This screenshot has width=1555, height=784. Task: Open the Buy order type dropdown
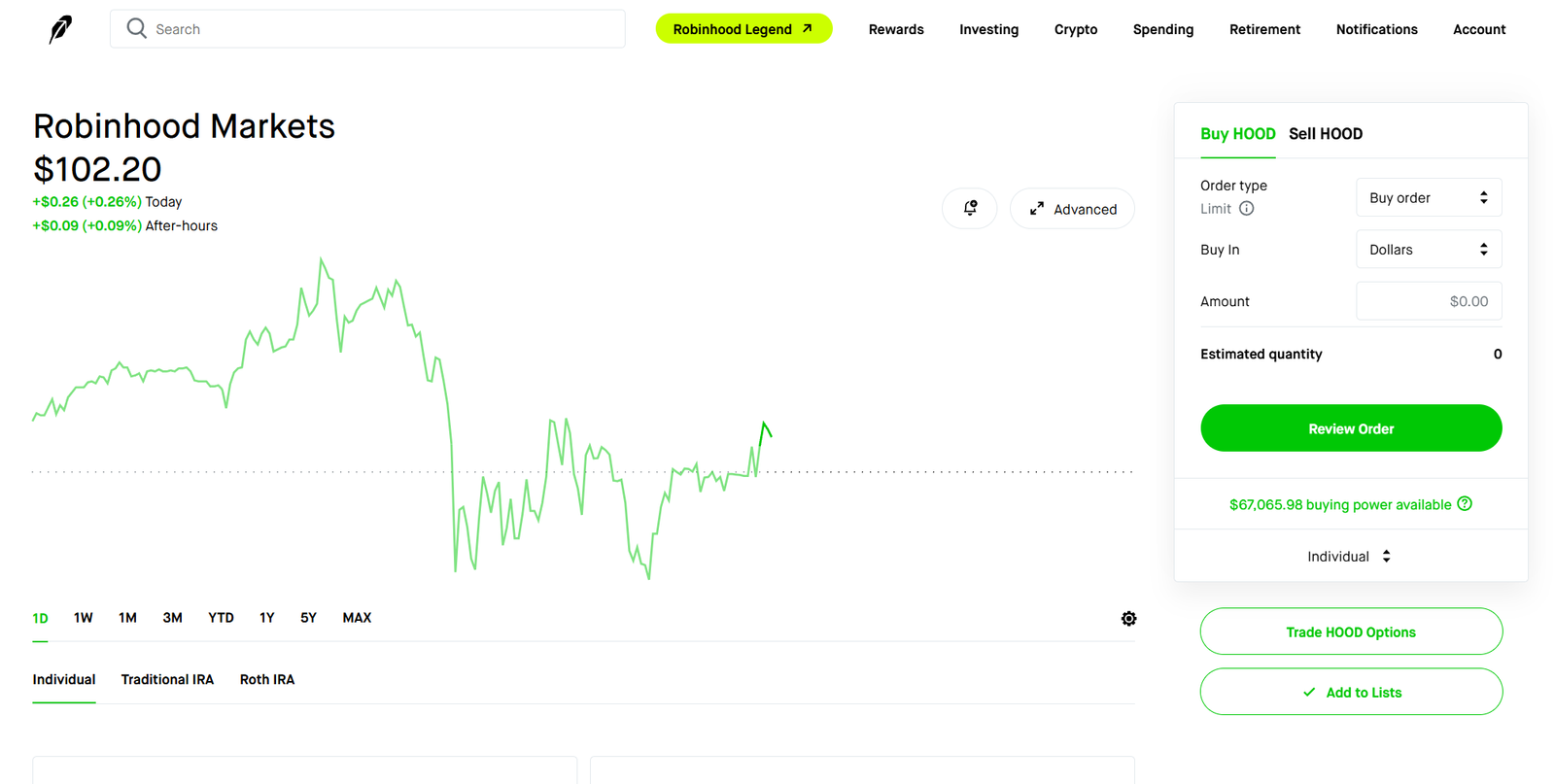click(1429, 197)
